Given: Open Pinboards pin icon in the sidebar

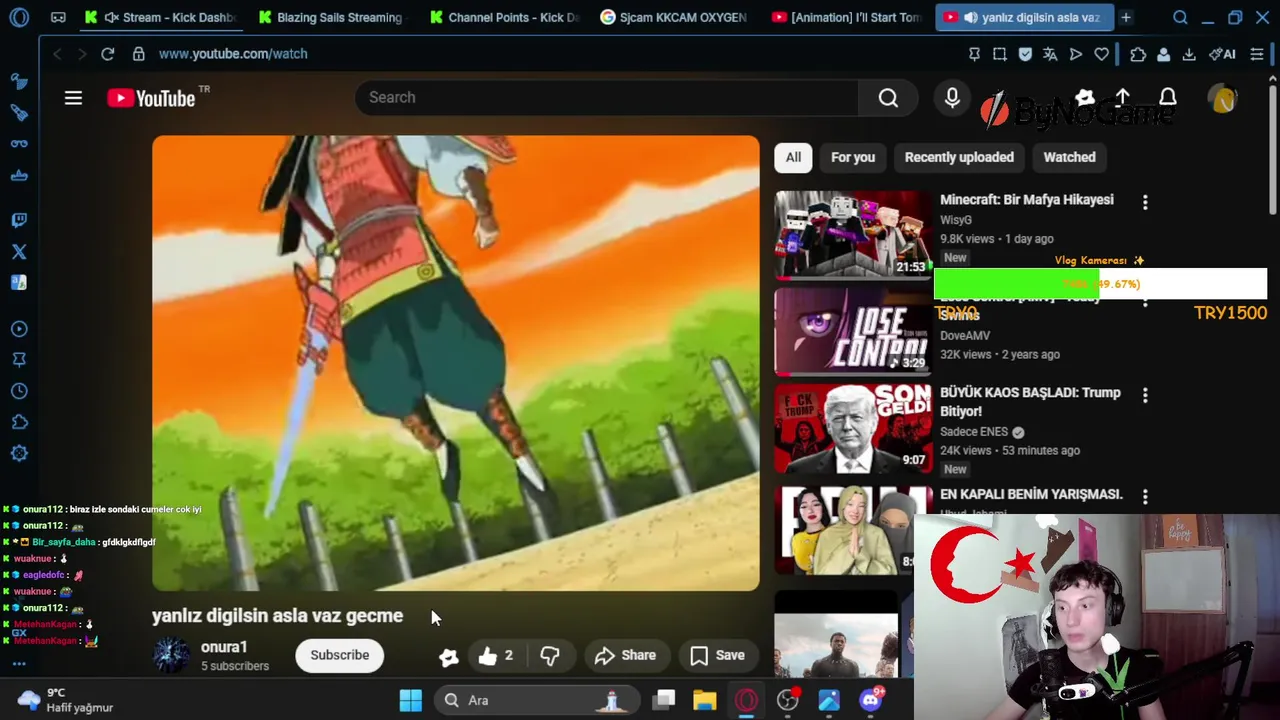Looking at the screenshot, I should 19,360.
